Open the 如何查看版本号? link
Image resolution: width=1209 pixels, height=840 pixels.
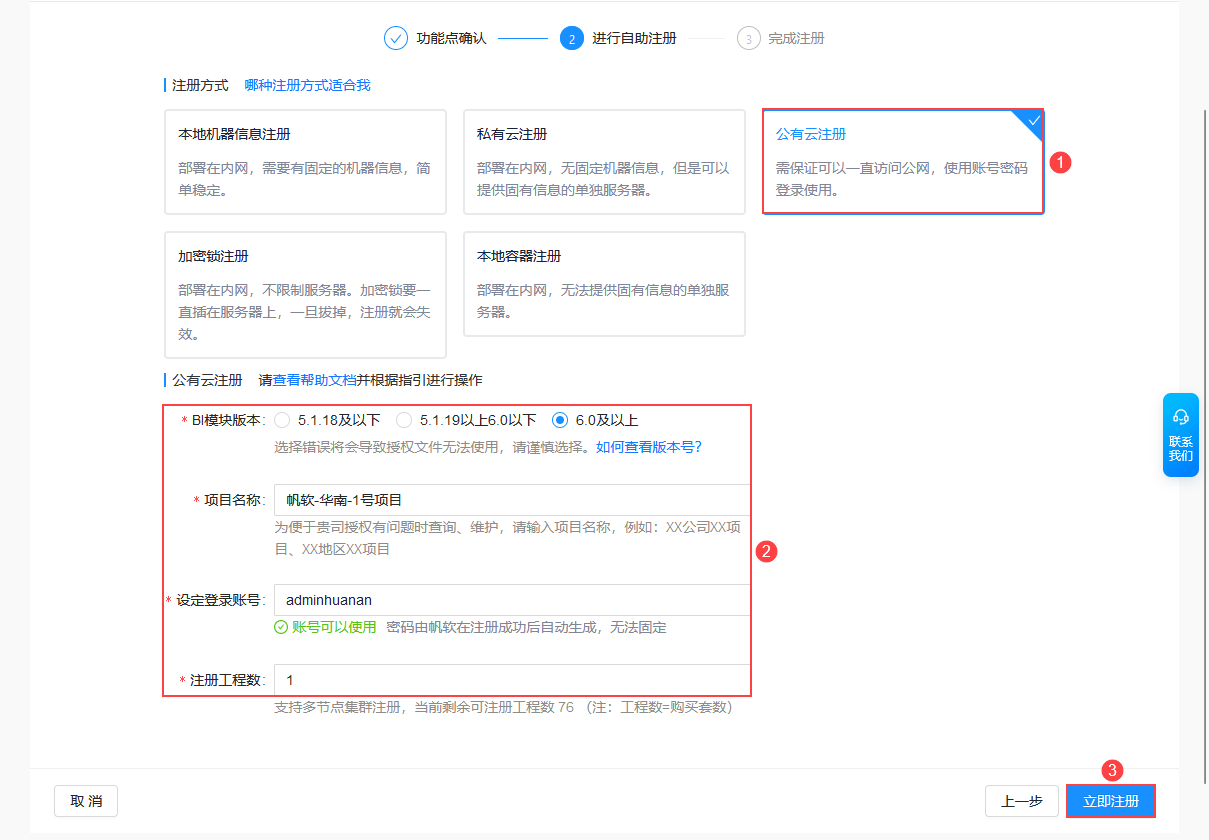[649, 447]
